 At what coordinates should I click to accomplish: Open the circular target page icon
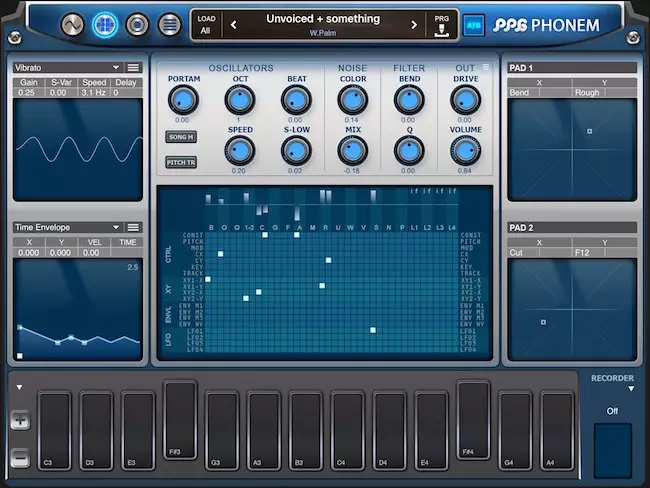pyautogui.click(x=137, y=25)
